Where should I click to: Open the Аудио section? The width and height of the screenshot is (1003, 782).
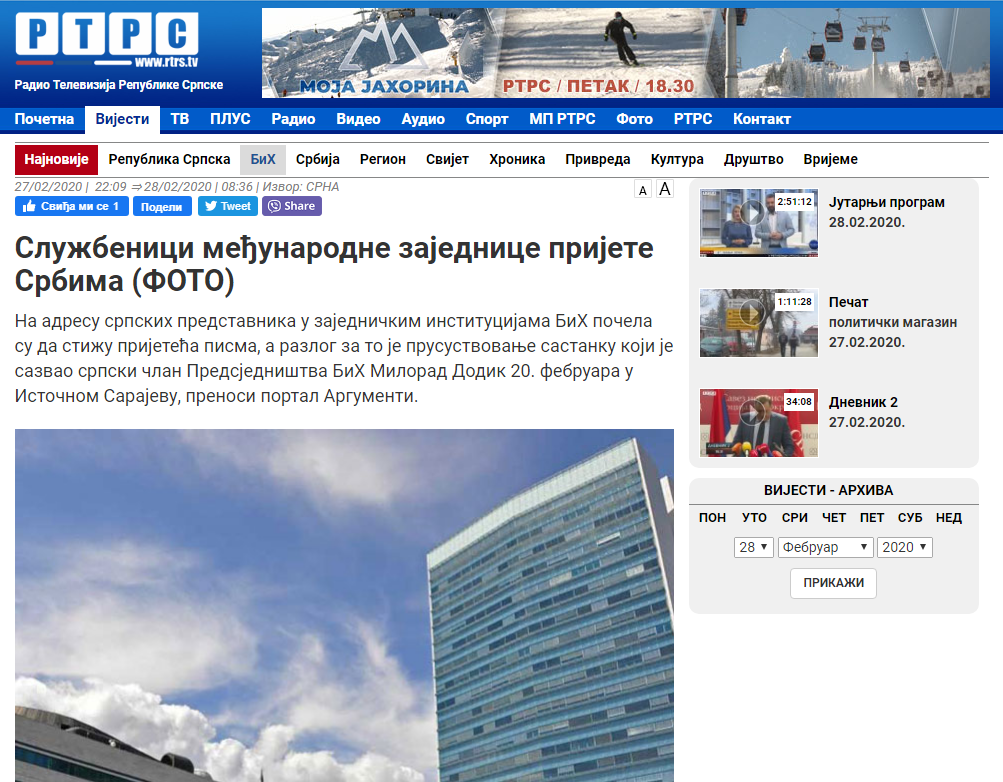pyautogui.click(x=423, y=119)
